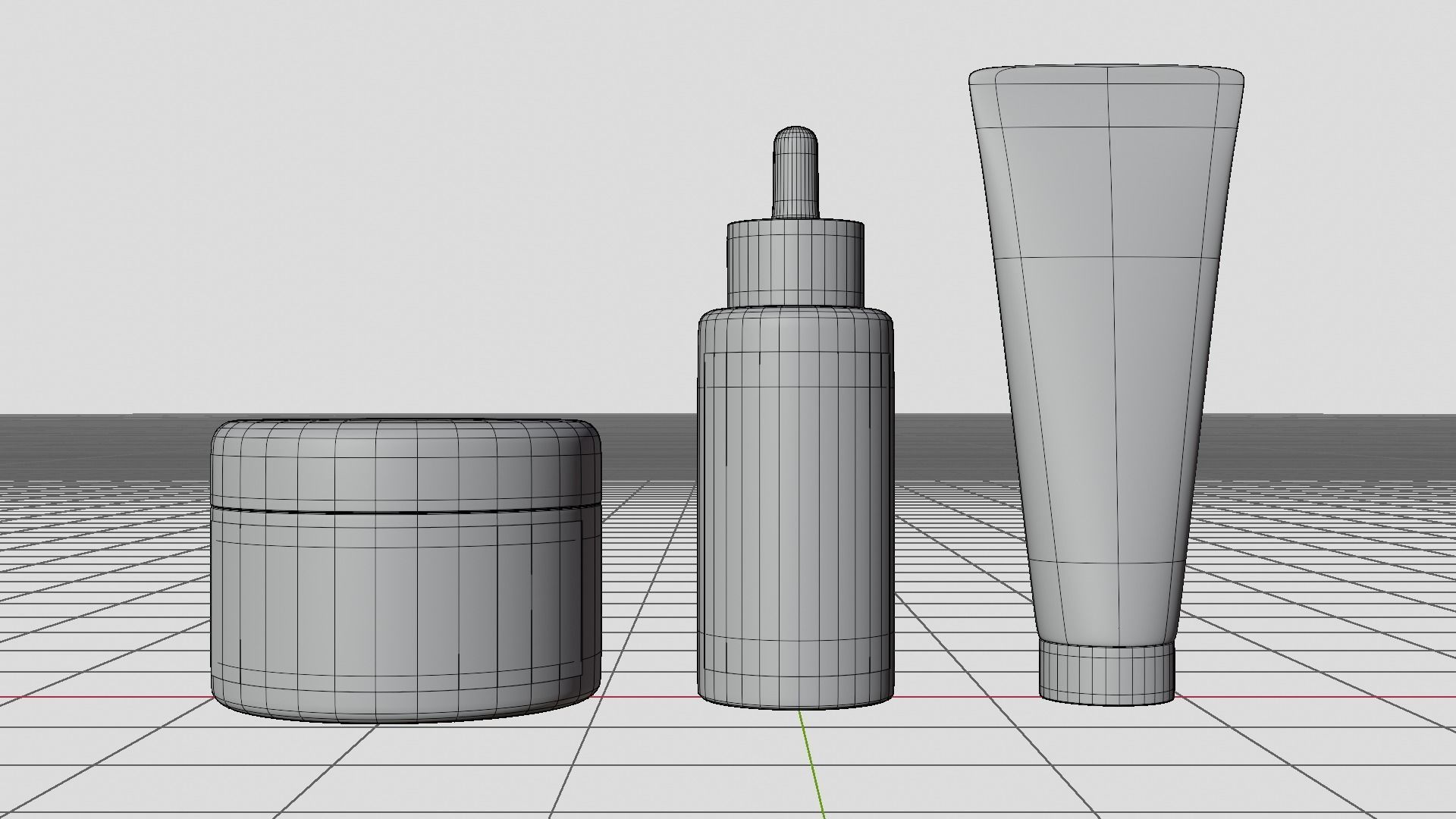The height and width of the screenshot is (819, 1456).
Task: Select the dropper bottle collar cap
Action: click(795, 263)
